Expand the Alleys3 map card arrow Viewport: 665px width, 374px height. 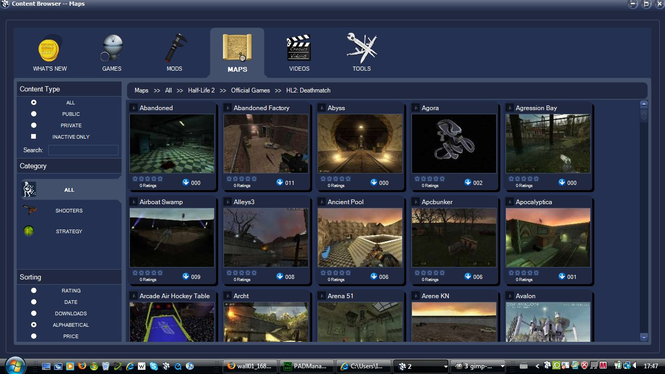tap(228, 202)
